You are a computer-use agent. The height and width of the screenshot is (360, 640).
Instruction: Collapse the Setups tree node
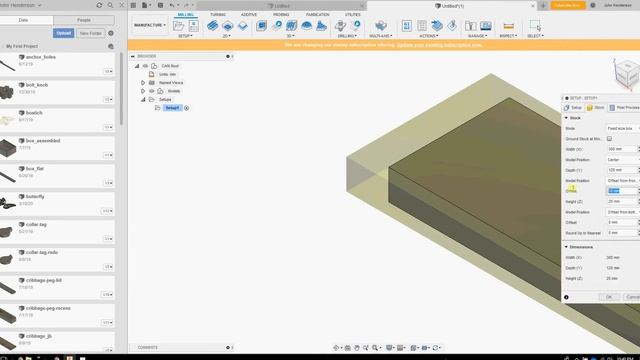point(143,100)
